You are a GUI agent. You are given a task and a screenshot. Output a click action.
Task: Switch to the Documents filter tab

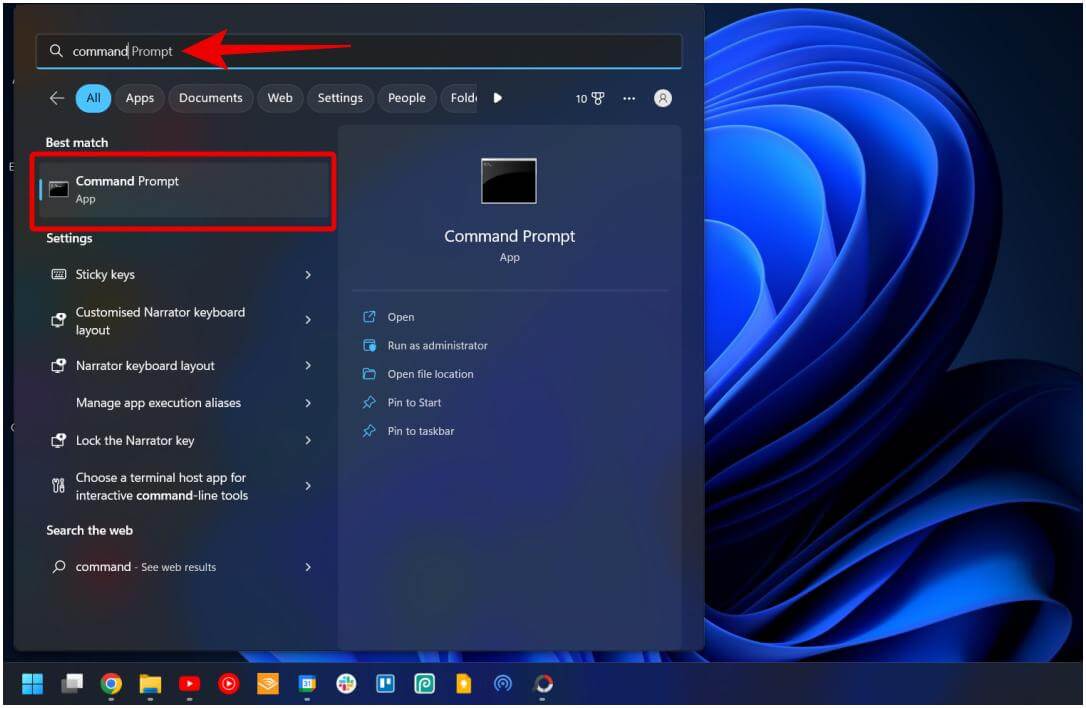click(x=211, y=98)
